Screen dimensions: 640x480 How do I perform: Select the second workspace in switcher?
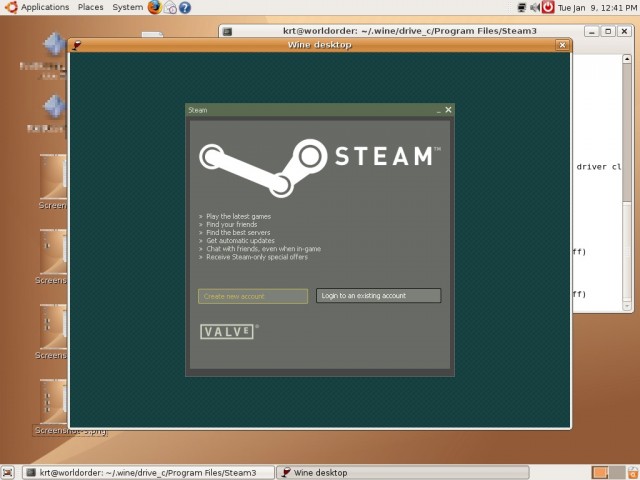616,473
